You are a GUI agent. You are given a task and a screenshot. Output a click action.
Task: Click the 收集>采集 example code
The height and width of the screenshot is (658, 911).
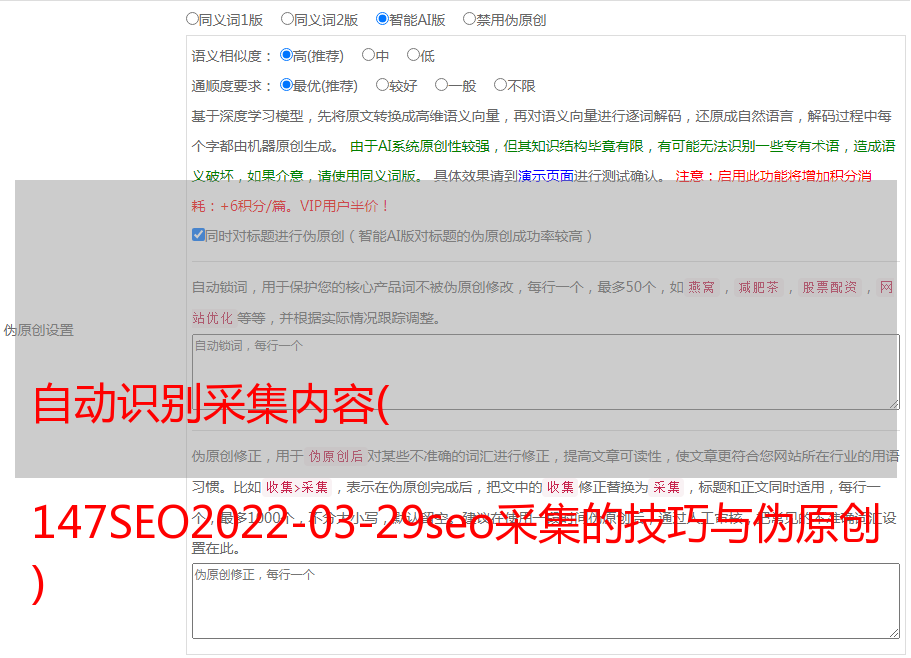coord(297,487)
